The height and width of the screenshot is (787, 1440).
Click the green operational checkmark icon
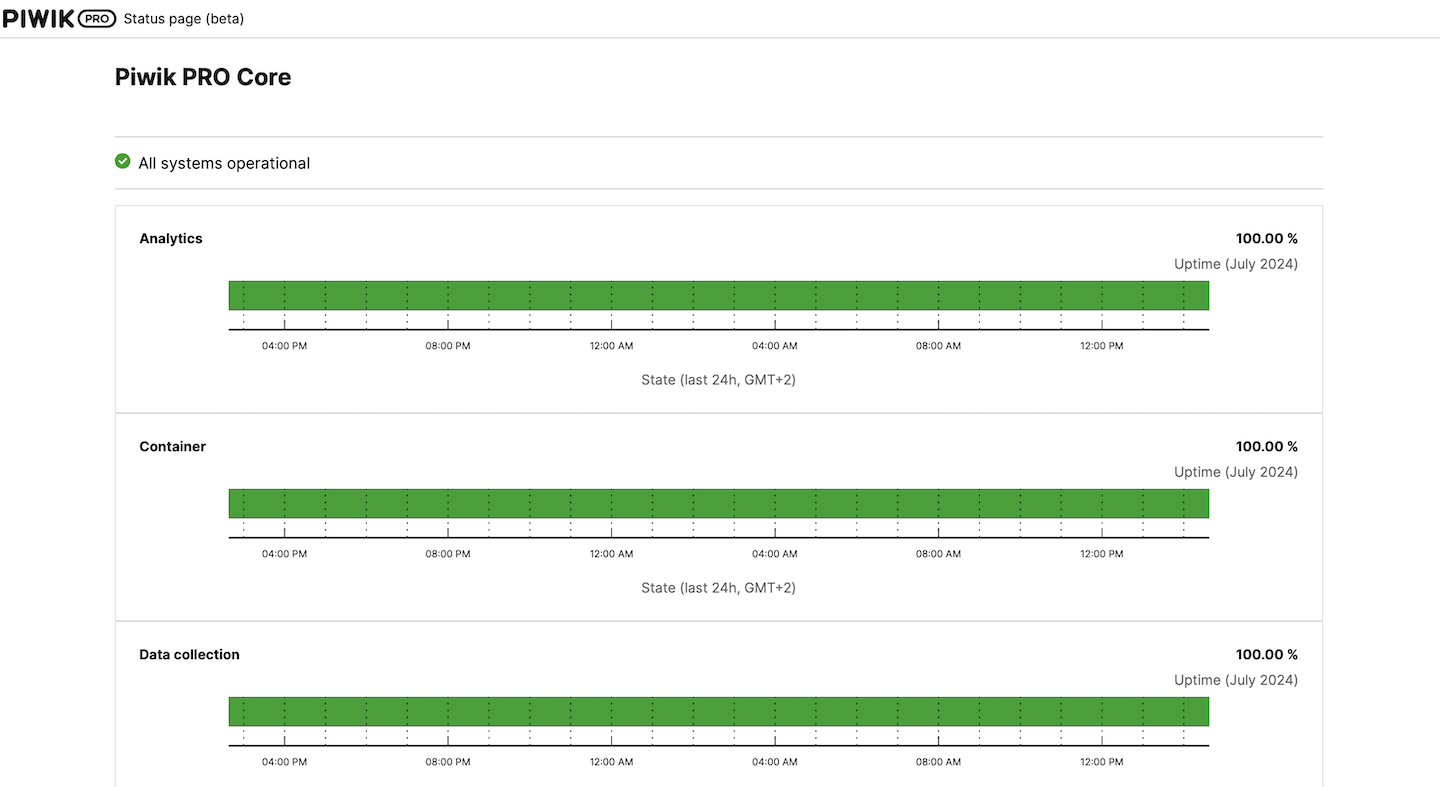click(123, 161)
